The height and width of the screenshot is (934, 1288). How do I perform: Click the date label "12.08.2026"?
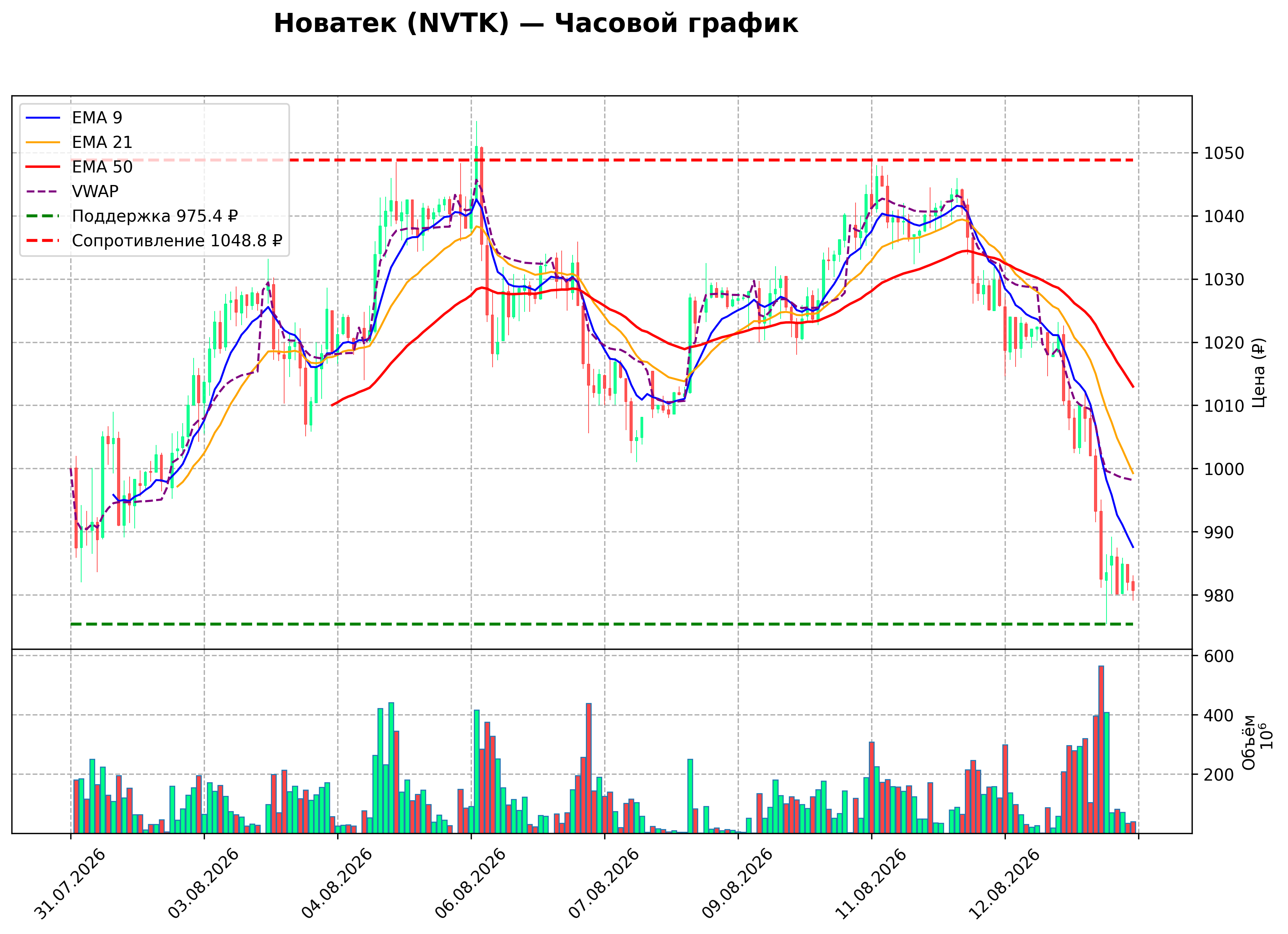point(1005,884)
